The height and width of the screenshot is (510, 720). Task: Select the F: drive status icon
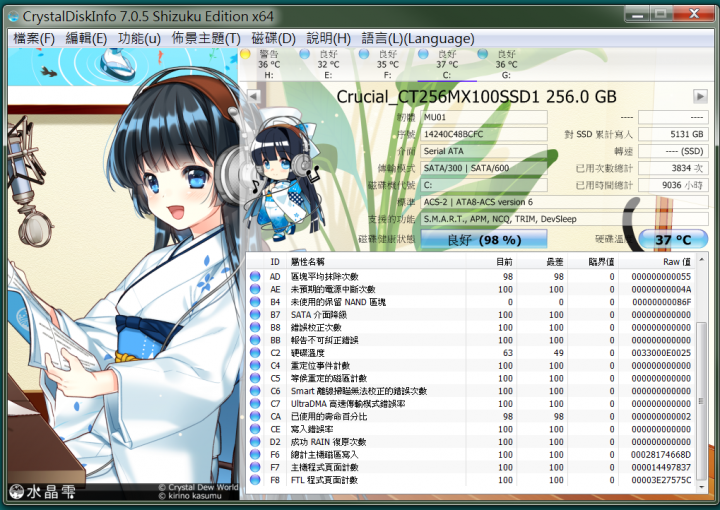[364, 54]
